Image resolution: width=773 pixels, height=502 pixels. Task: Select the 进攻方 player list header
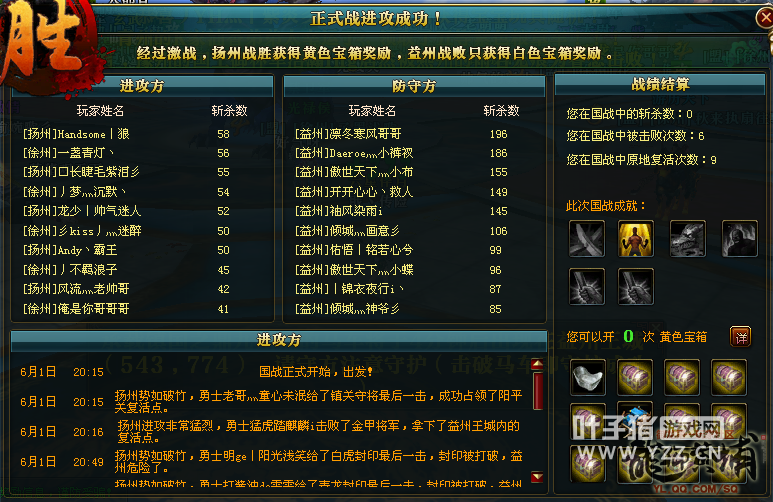point(142,86)
